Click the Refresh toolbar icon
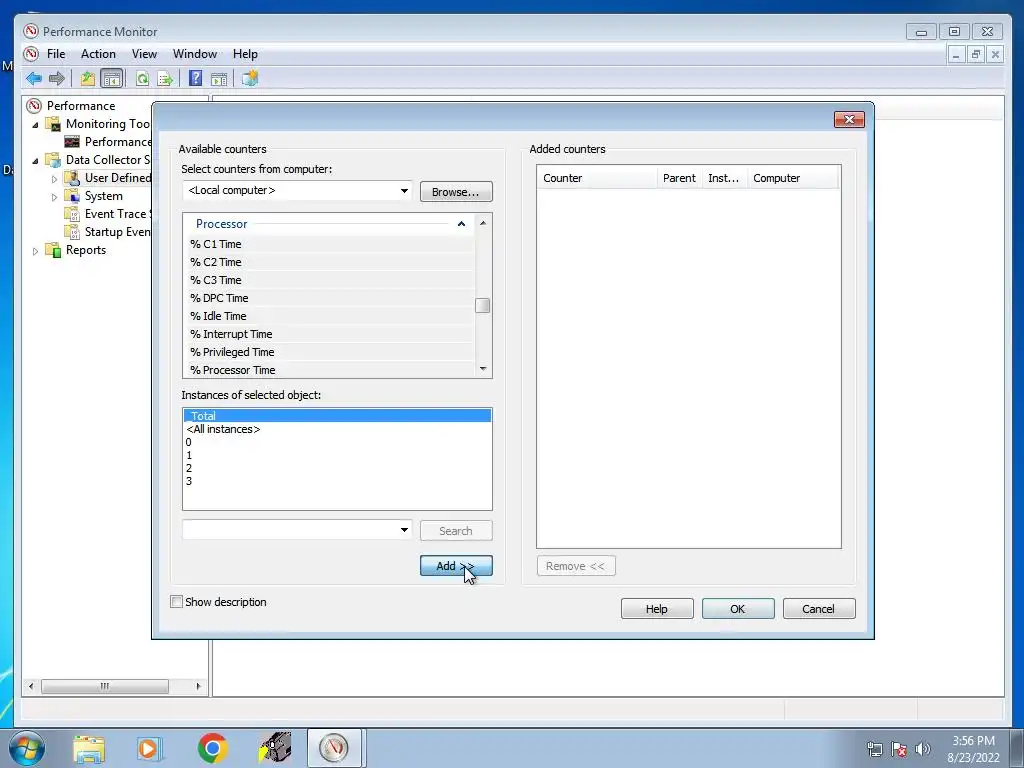 point(142,79)
